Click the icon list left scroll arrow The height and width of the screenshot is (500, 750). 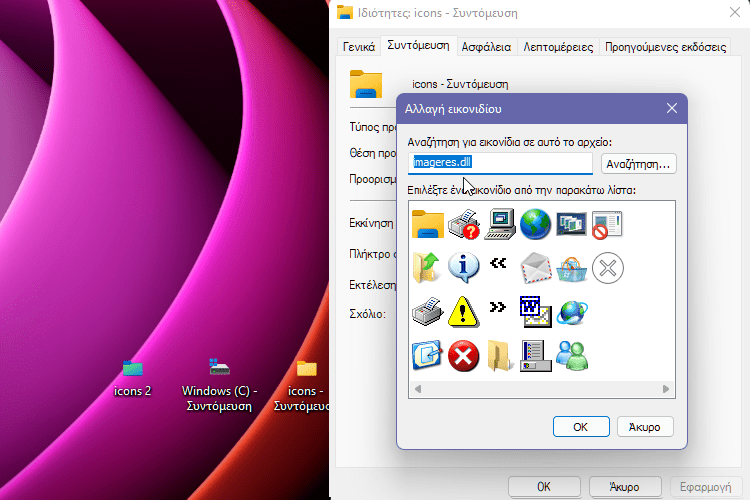pos(418,389)
